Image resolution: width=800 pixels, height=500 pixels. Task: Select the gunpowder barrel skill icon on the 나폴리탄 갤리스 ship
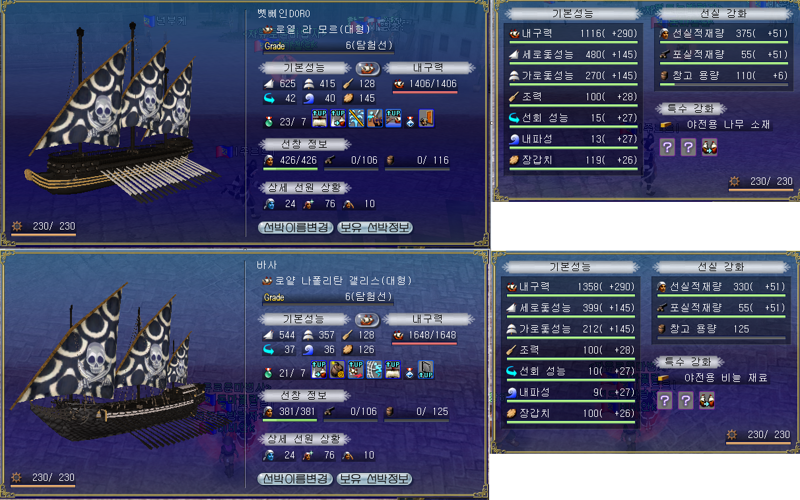pos(337,369)
